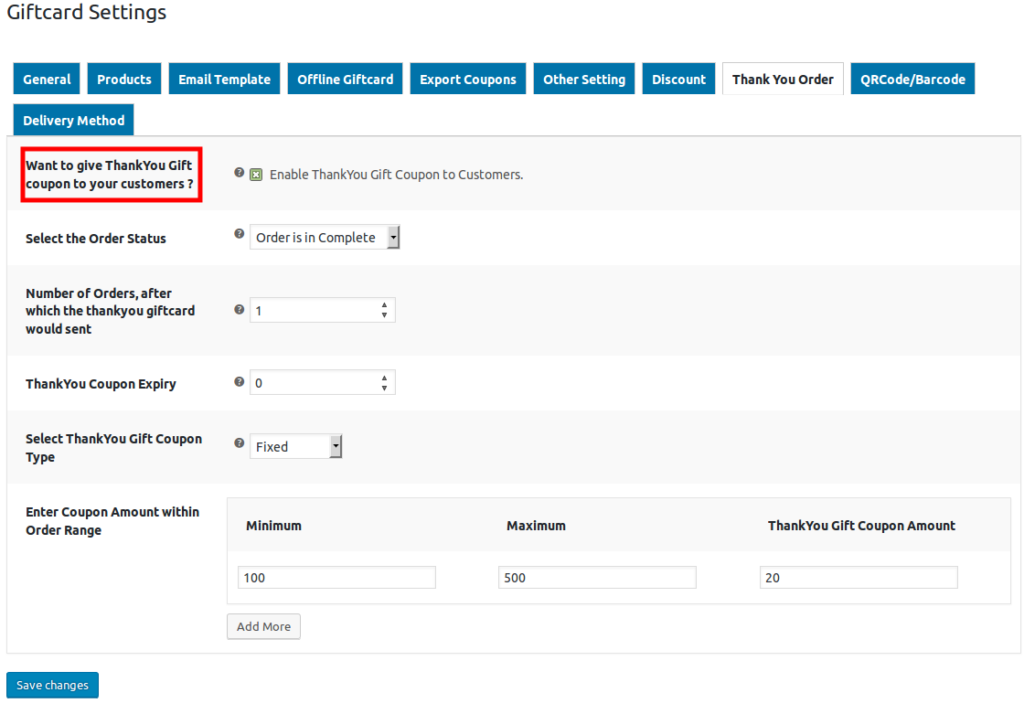The width and height of the screenshot is (1024, 714).
Task: Click the 'Select the Order Status' label
Action: [x=96, y=238]
